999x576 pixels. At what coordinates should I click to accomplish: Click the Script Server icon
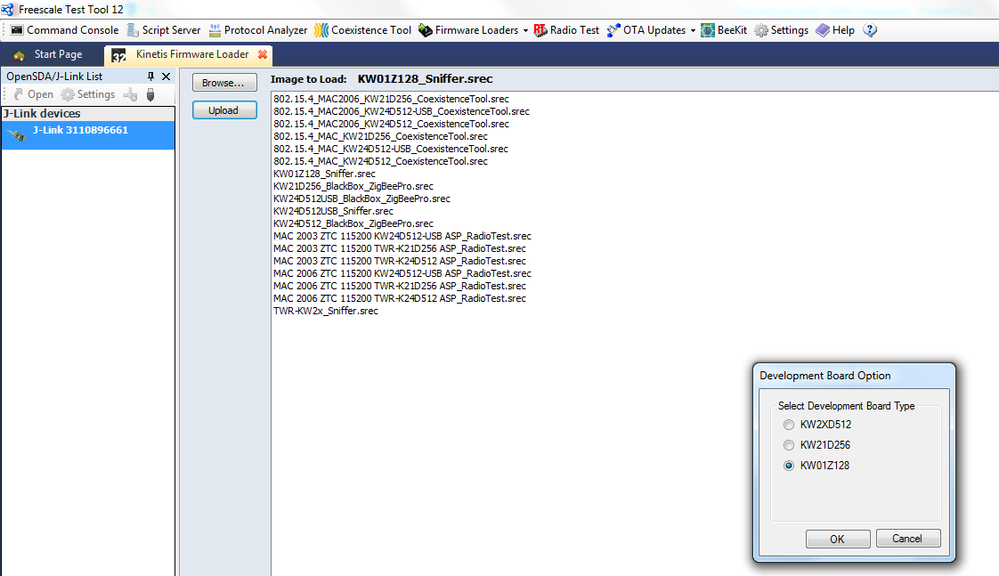click(x=133, y=30)
